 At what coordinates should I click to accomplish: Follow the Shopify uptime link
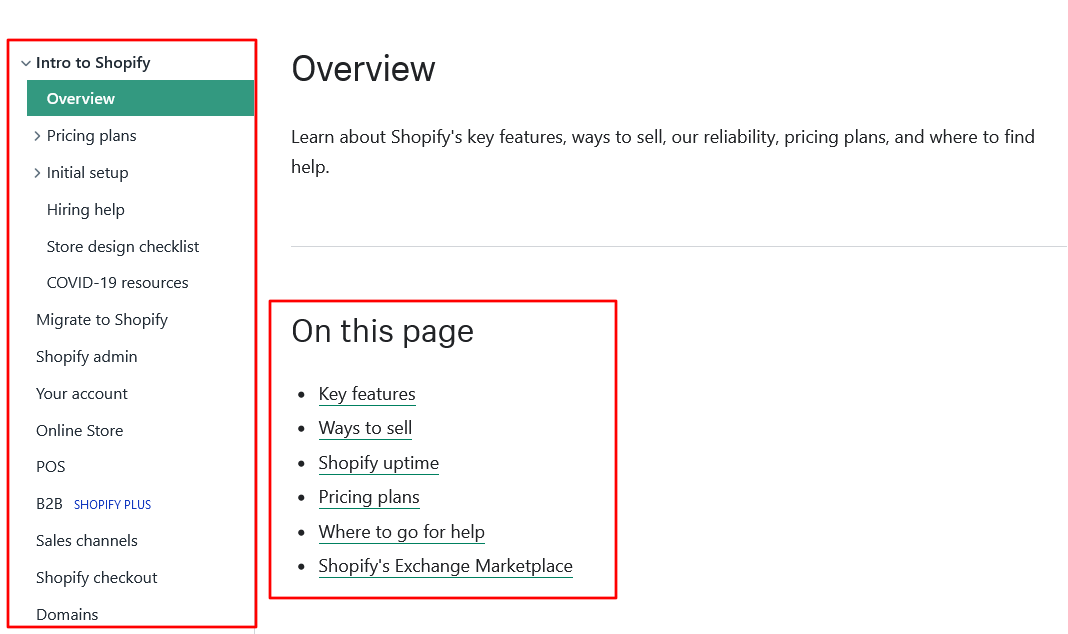pyautogui.click(x=378, y=463)
